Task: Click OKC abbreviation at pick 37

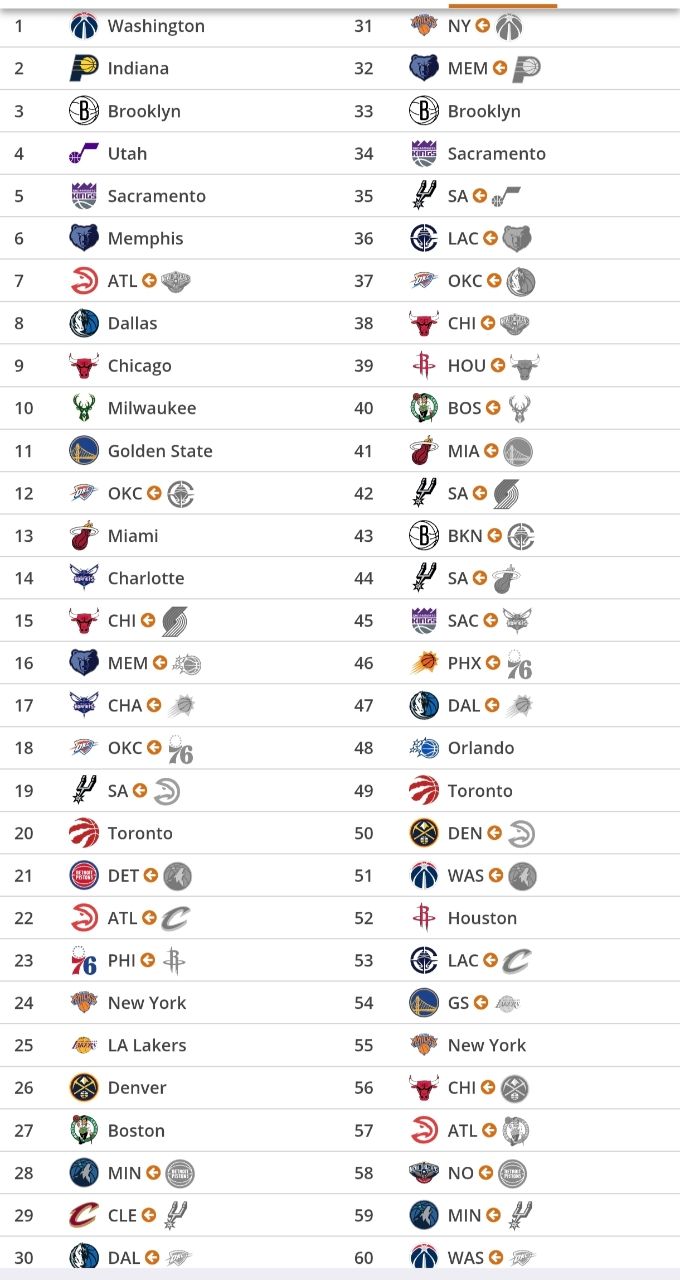Action: tap(465, 281)
